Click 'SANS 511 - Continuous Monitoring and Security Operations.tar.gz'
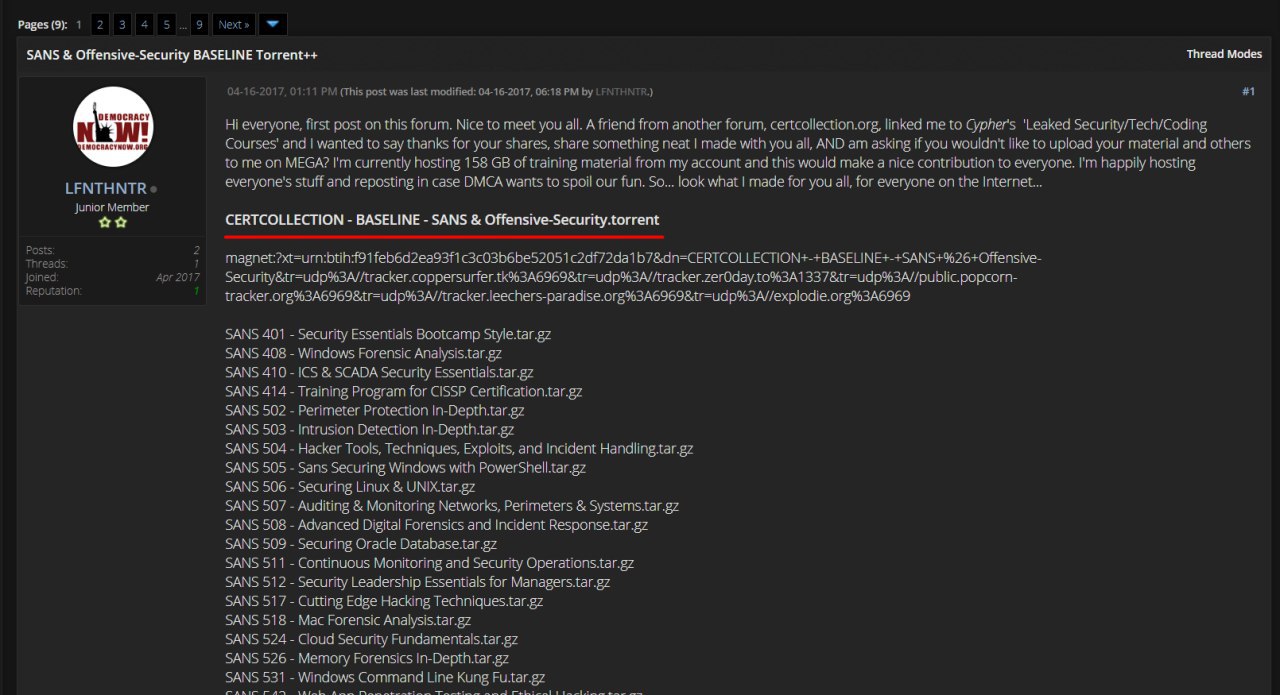 (x=429, y=562)
